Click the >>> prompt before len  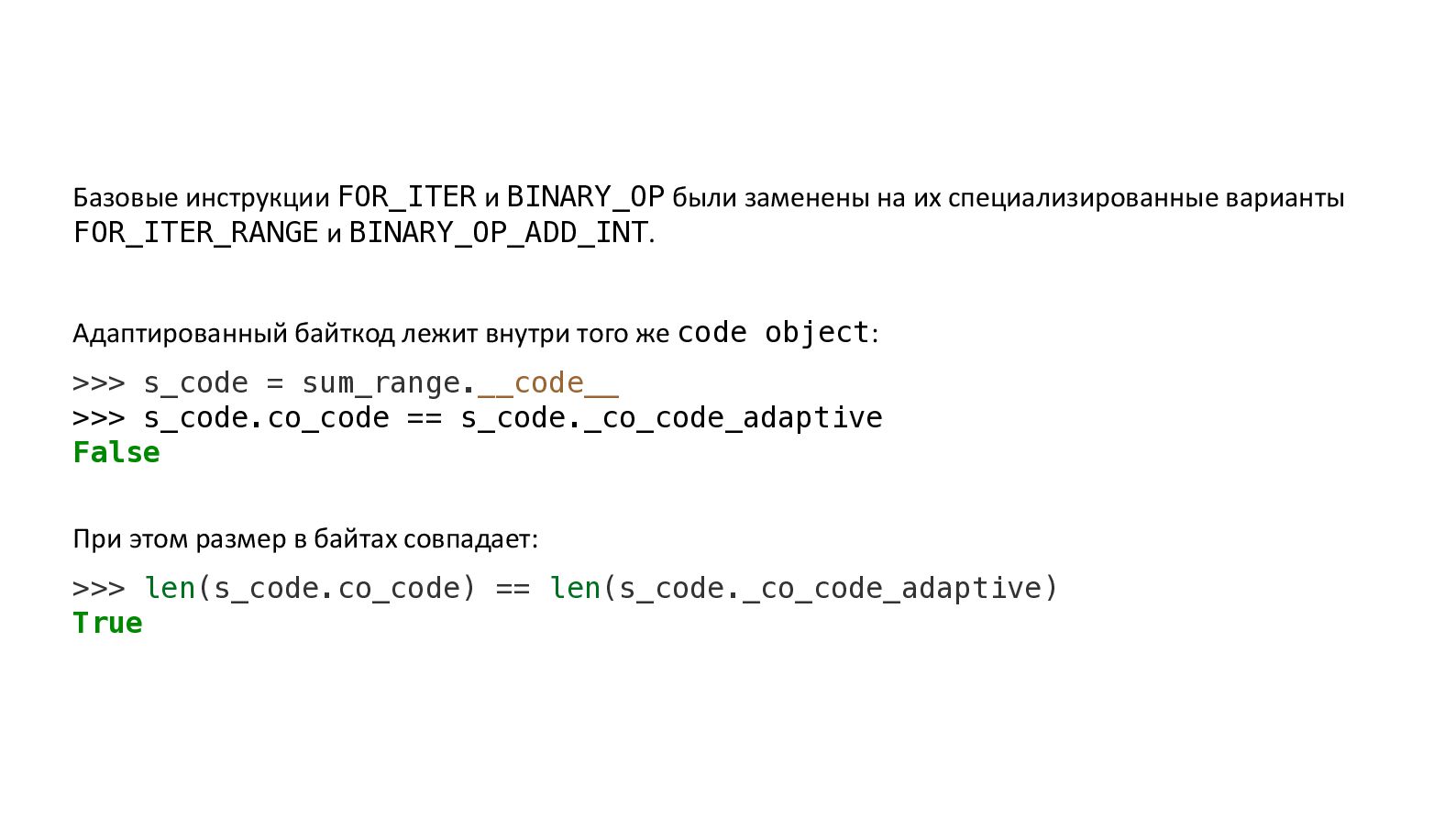pyautogui.click(x=99, y=589)
